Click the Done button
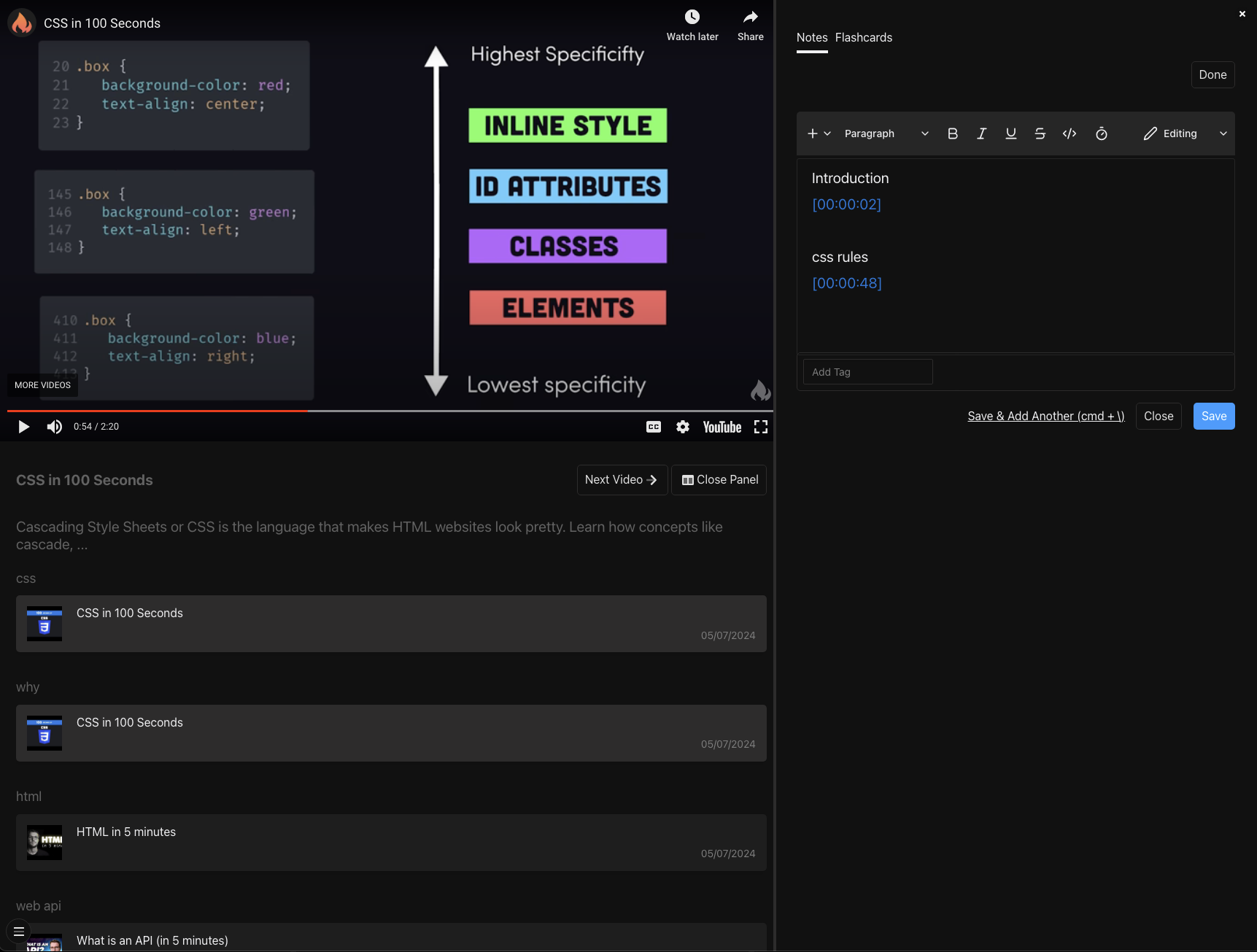This screenshot has width=1257, height=952. [x=1212, y=74]
